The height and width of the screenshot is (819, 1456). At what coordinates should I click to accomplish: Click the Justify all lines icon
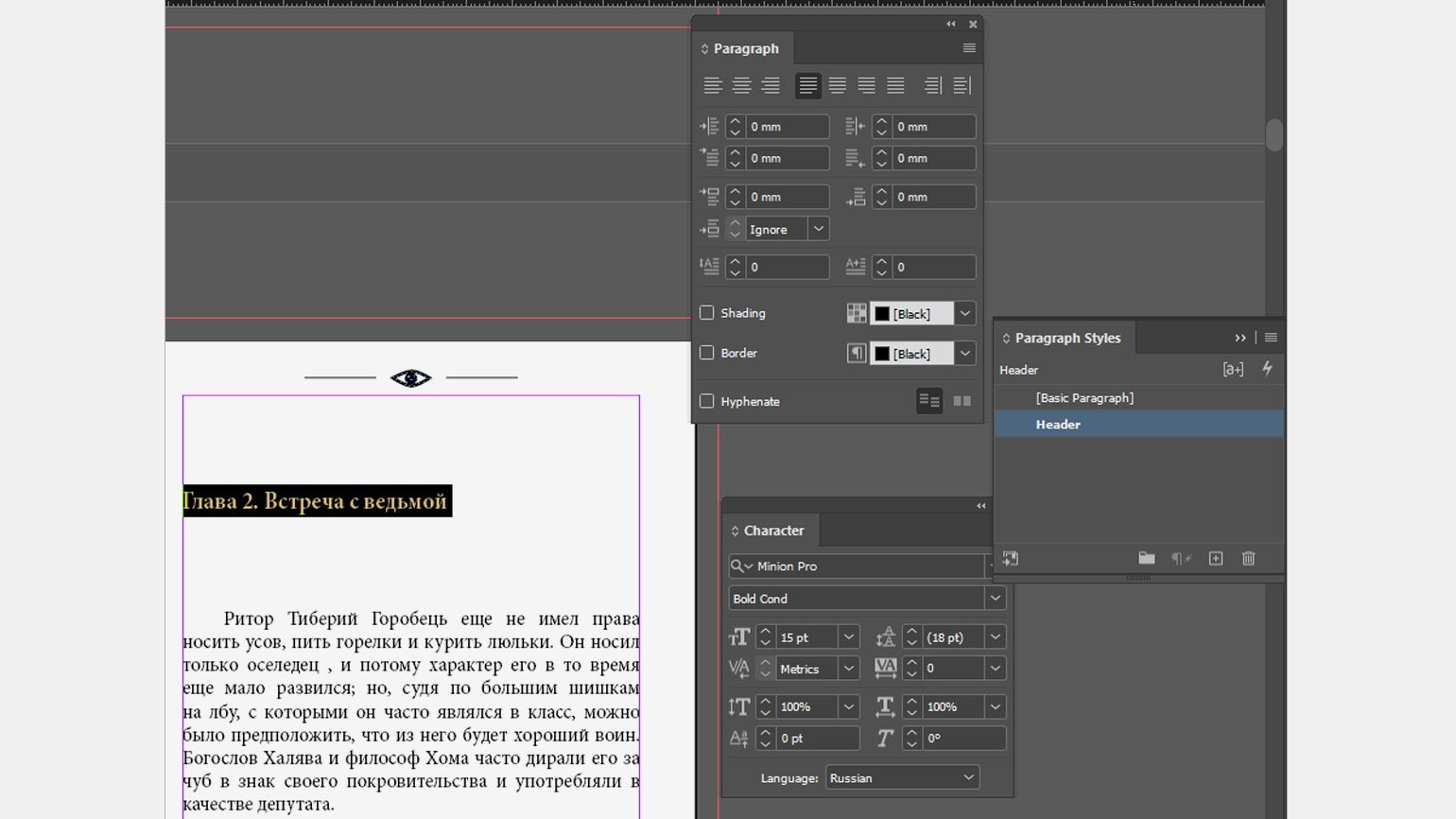(x=895, y=86)
